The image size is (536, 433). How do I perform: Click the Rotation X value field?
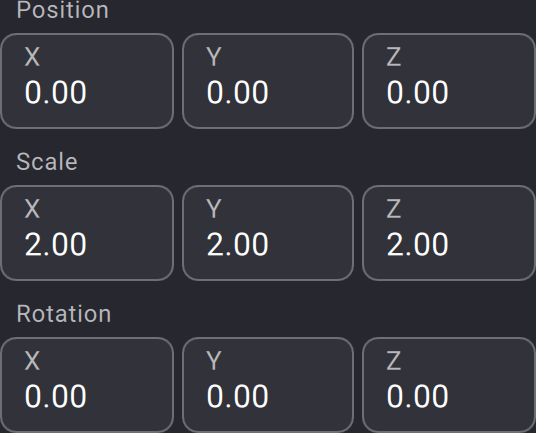87,385
